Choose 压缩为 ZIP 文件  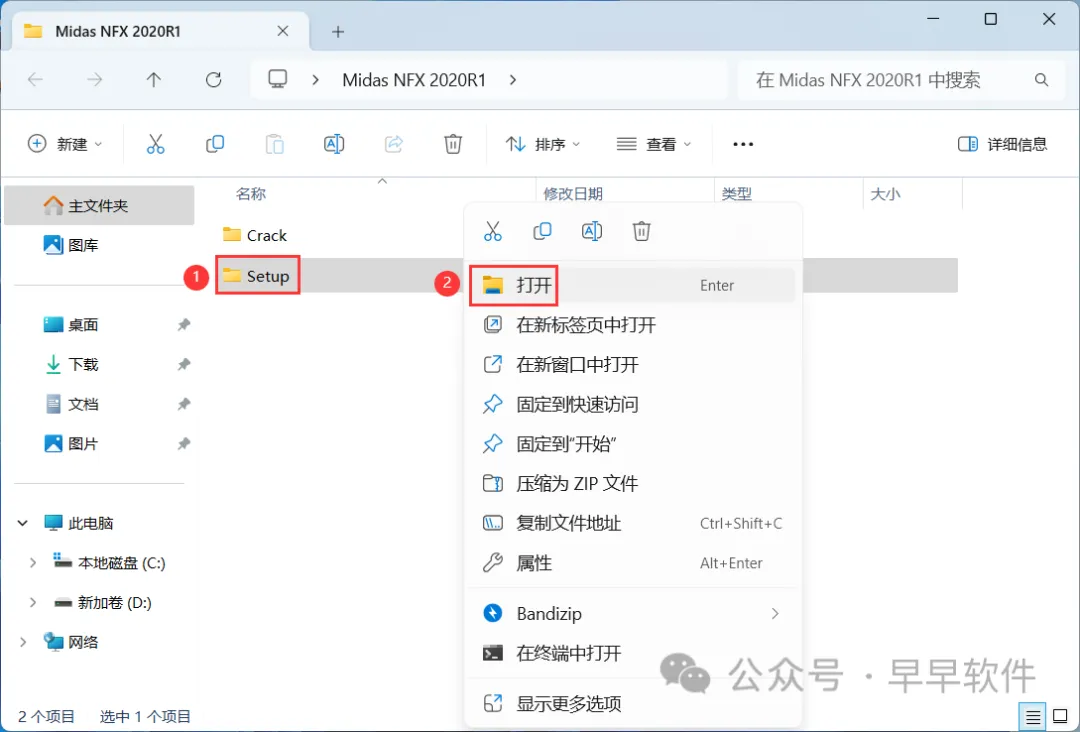click(x=632, y=483)
